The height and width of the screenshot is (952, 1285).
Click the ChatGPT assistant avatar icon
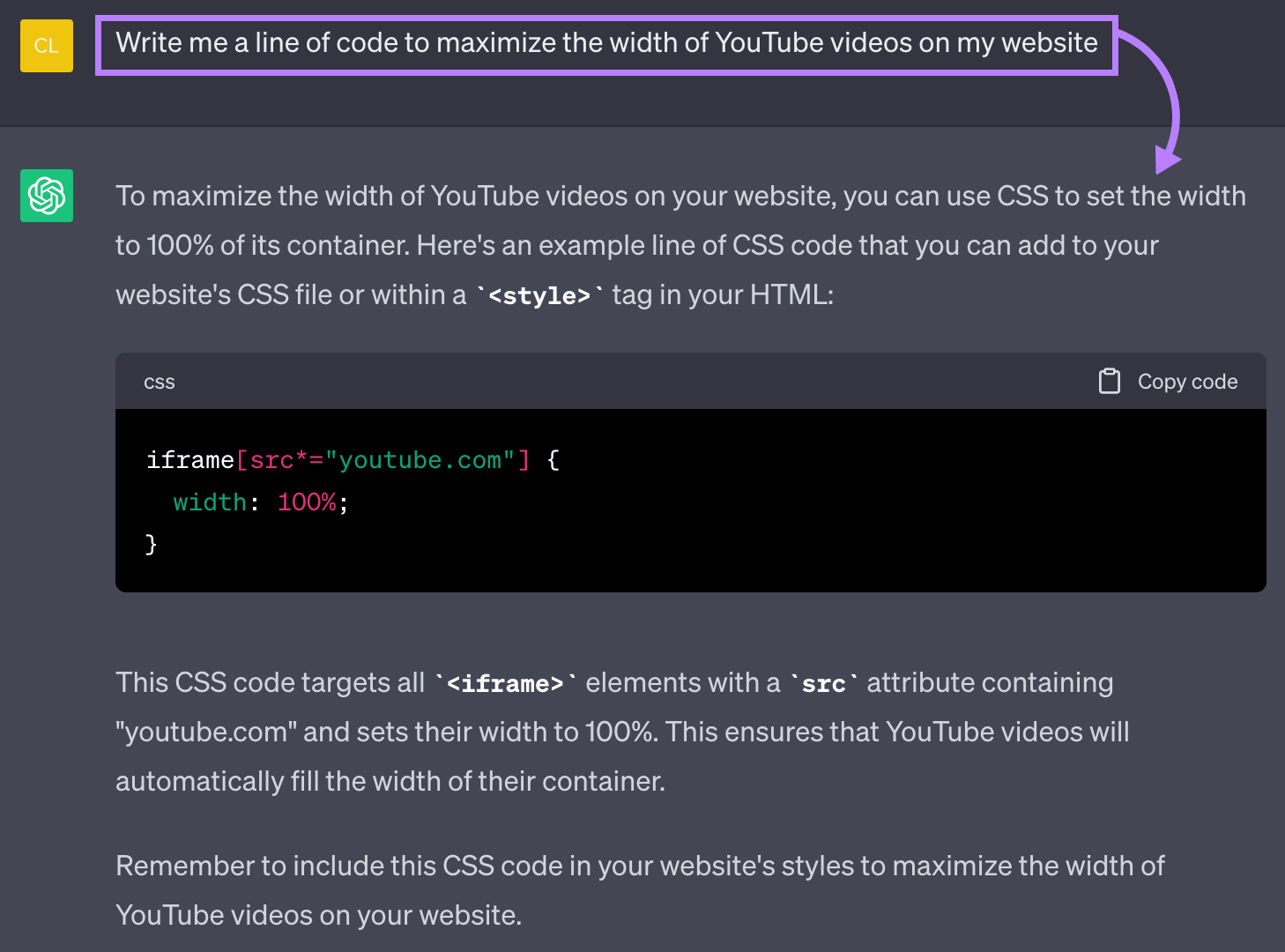pyautogui.click(x=46, y=196)
